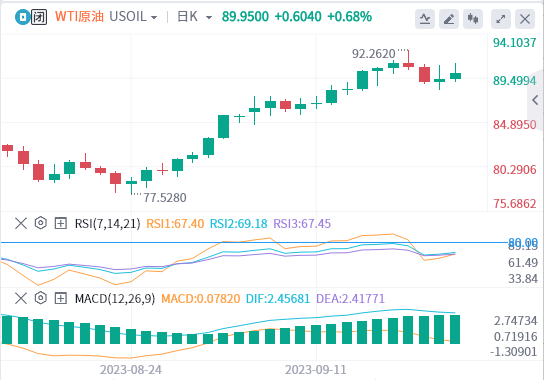Expand the chart to fullscreen
Screen dimensions: 544x380
[501, 19]
